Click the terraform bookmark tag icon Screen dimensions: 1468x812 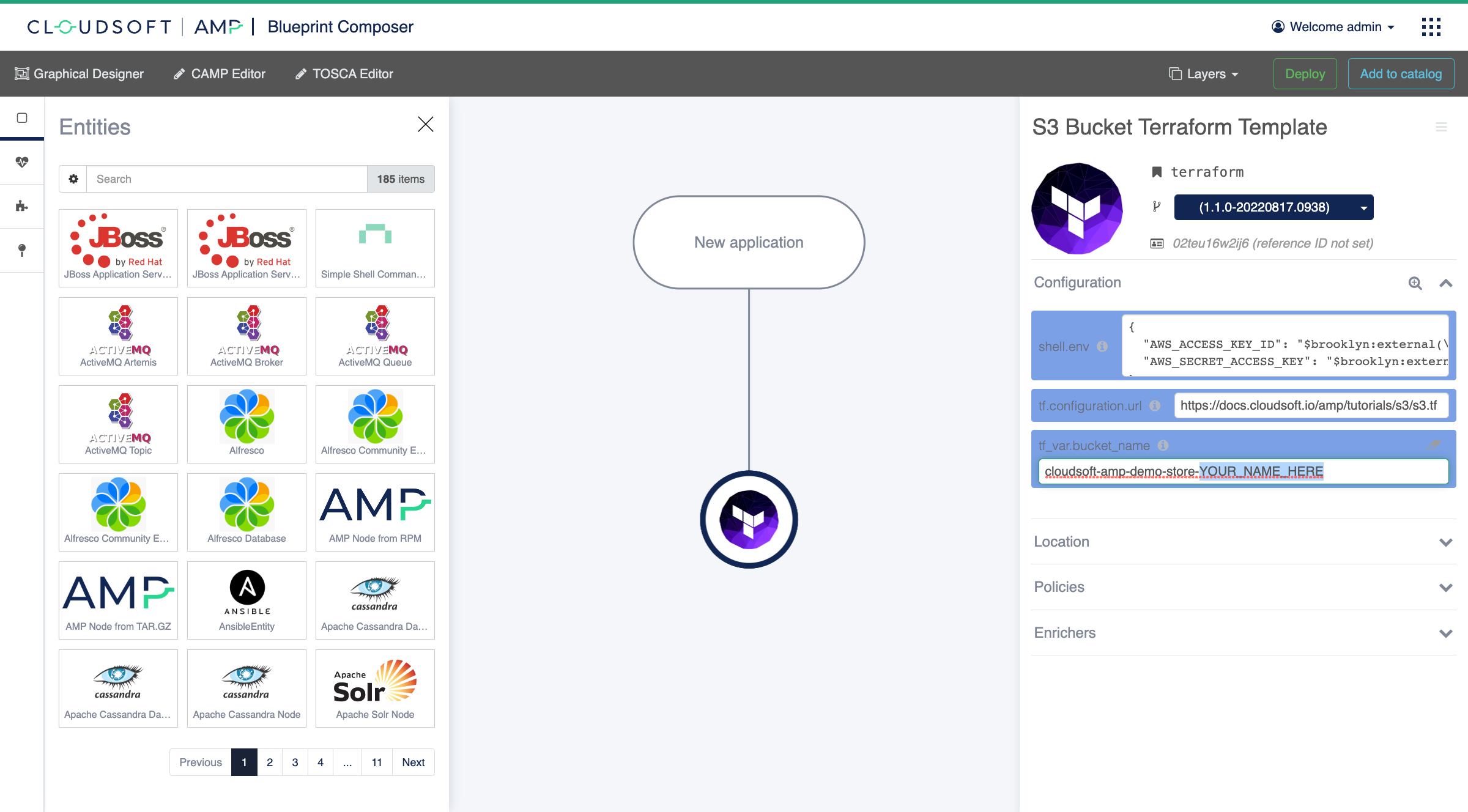pyautogui.click(x=1157, y=172)
